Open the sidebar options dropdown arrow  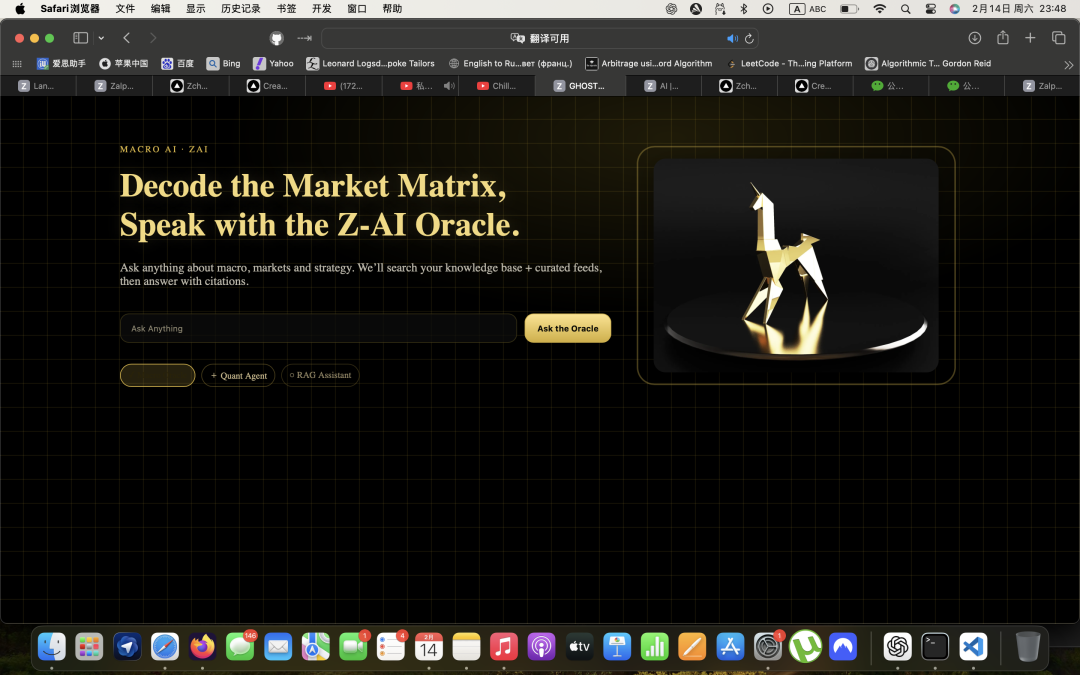pos(101,38)
